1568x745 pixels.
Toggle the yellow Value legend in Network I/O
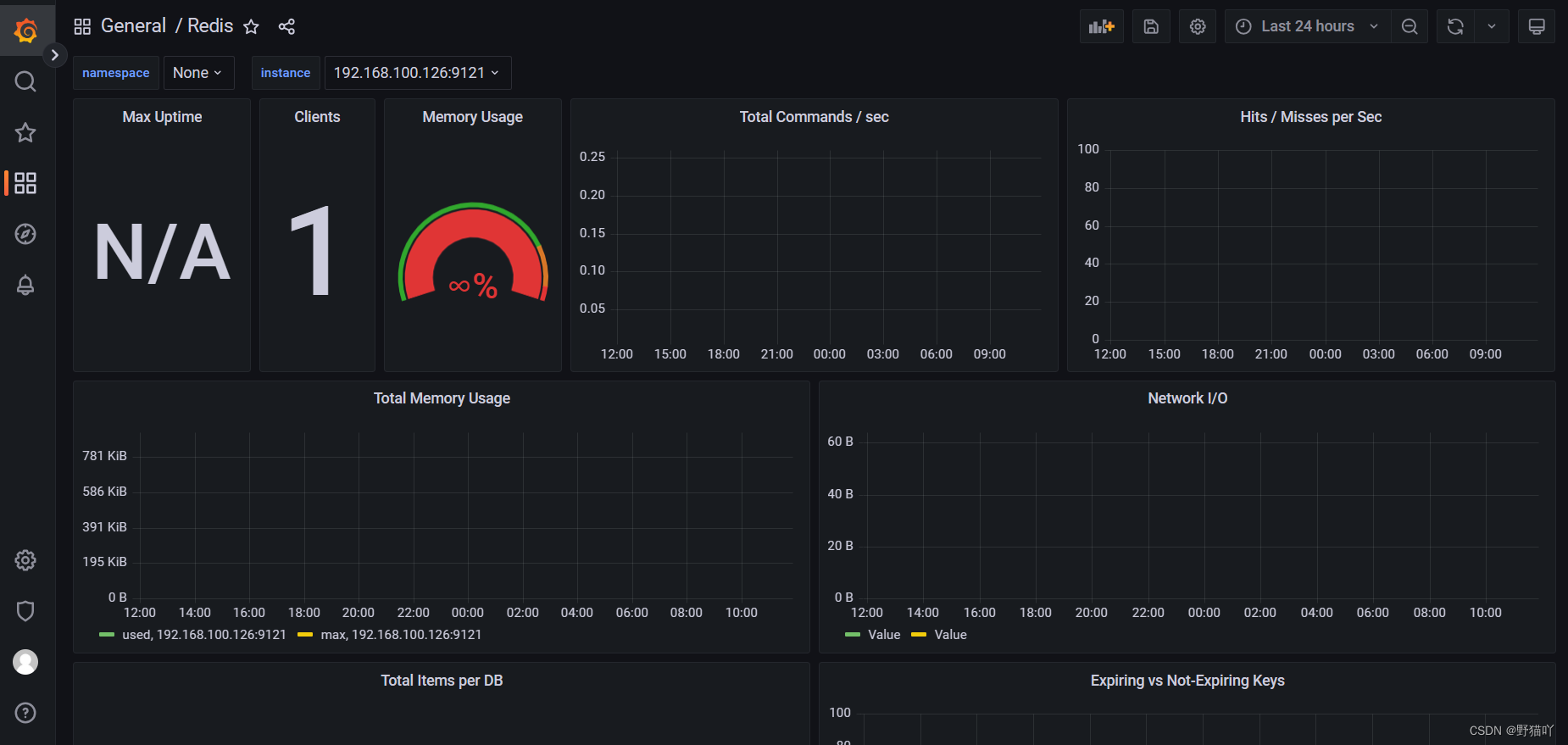(x=950, y=635)
